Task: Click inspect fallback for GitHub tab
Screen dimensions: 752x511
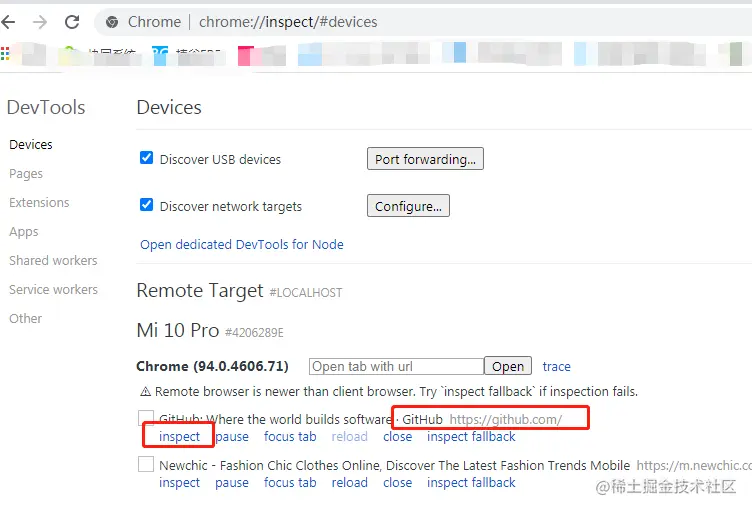Action: [471, 437]
